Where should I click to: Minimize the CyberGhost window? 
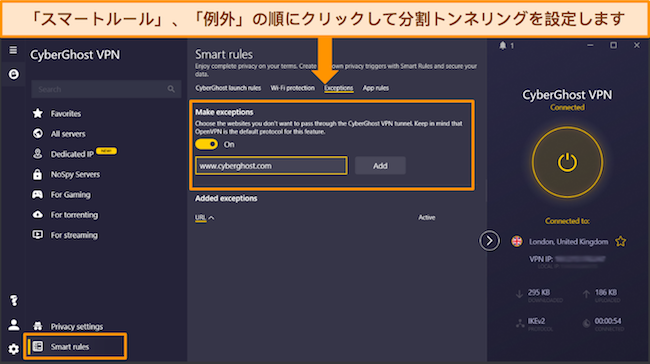(590, 45)
